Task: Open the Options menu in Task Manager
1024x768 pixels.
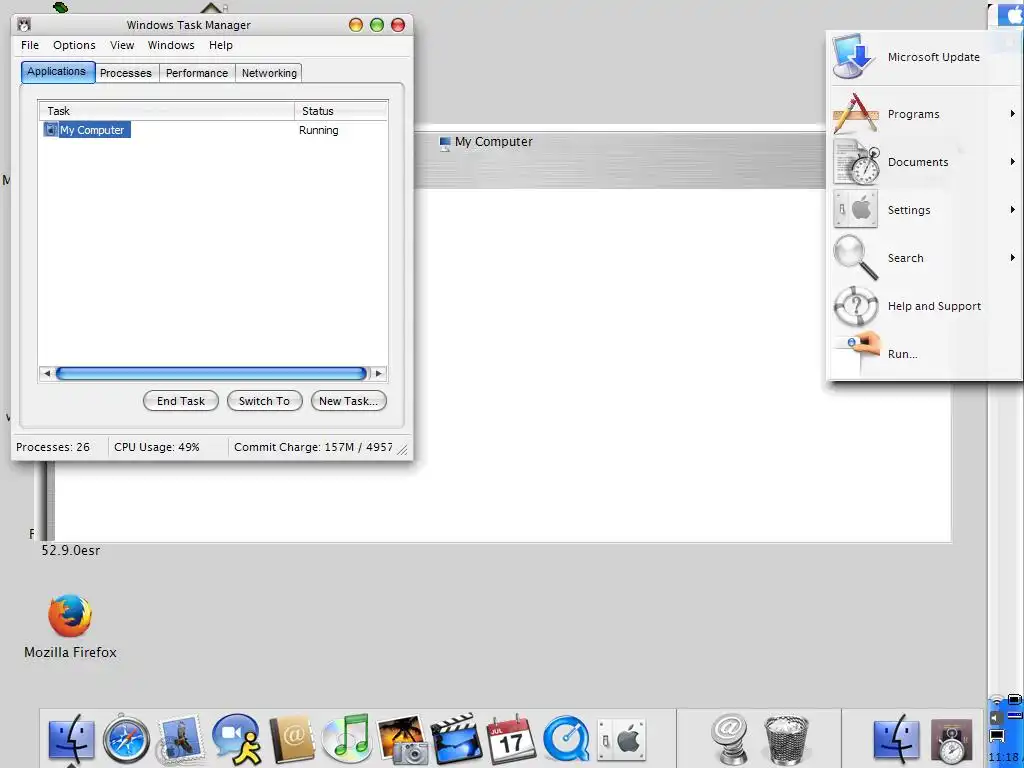Action: tap(74, 45)
